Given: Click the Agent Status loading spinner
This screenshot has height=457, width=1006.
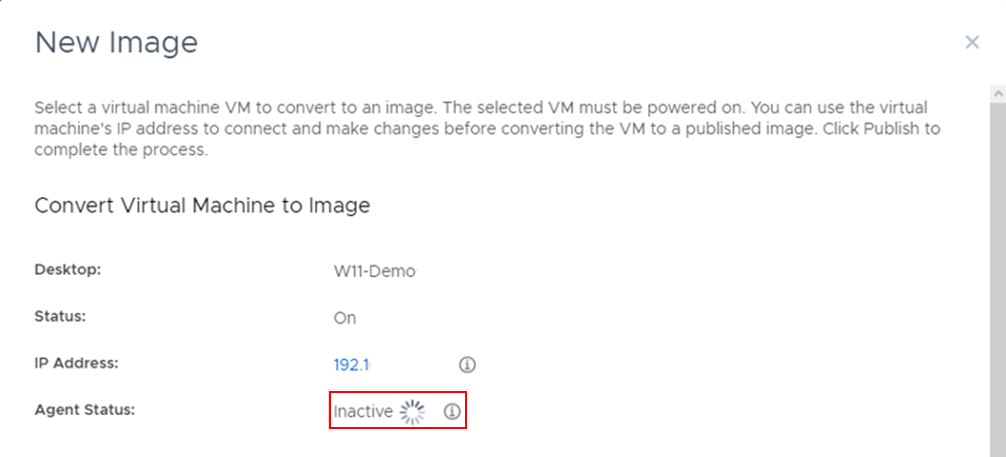Looking at the screenshot, I should pyautogui.click(x=413, y=411).
